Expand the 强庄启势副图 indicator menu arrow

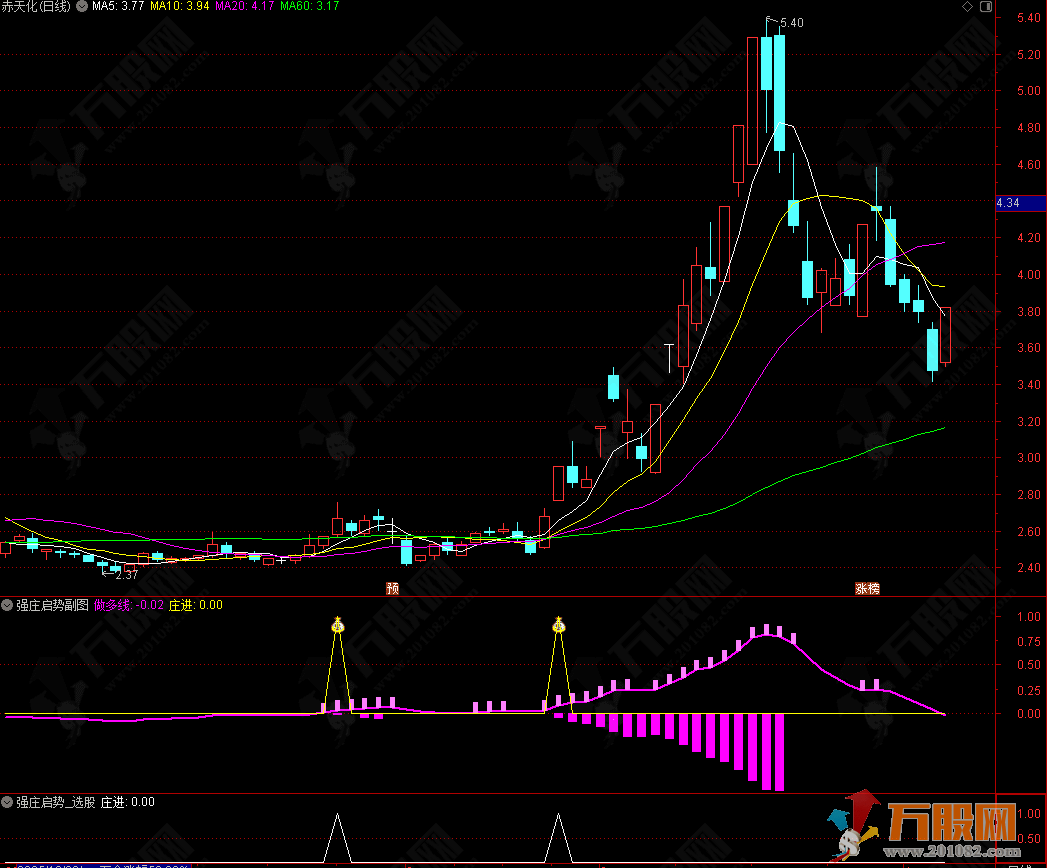tap(8, 605)
